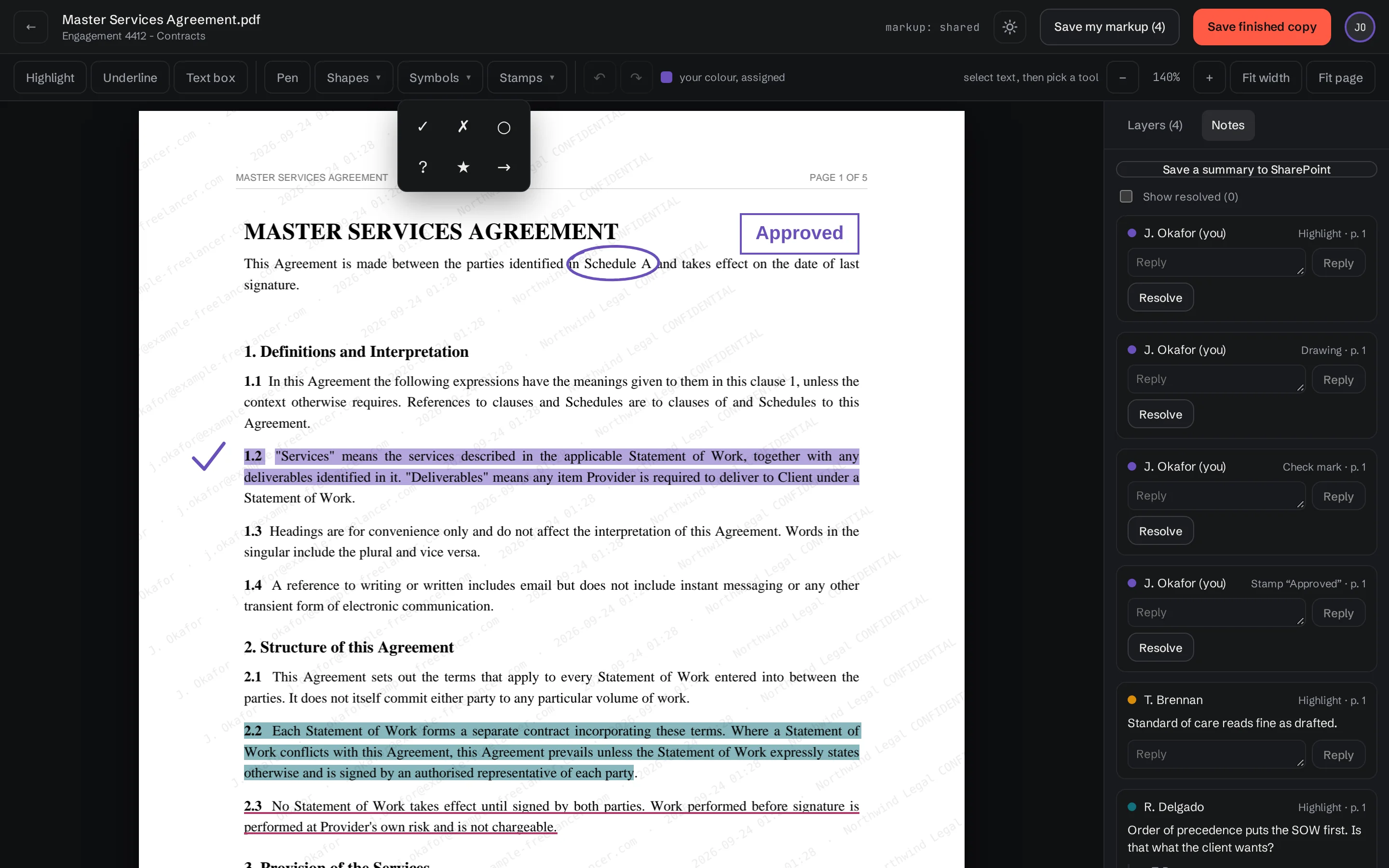Image resolution: width=1389 pixels, height=868 pixels.
Task: Click Save a summary to SharePoint
Action: pyautogui.click(x=1246, y=169)
